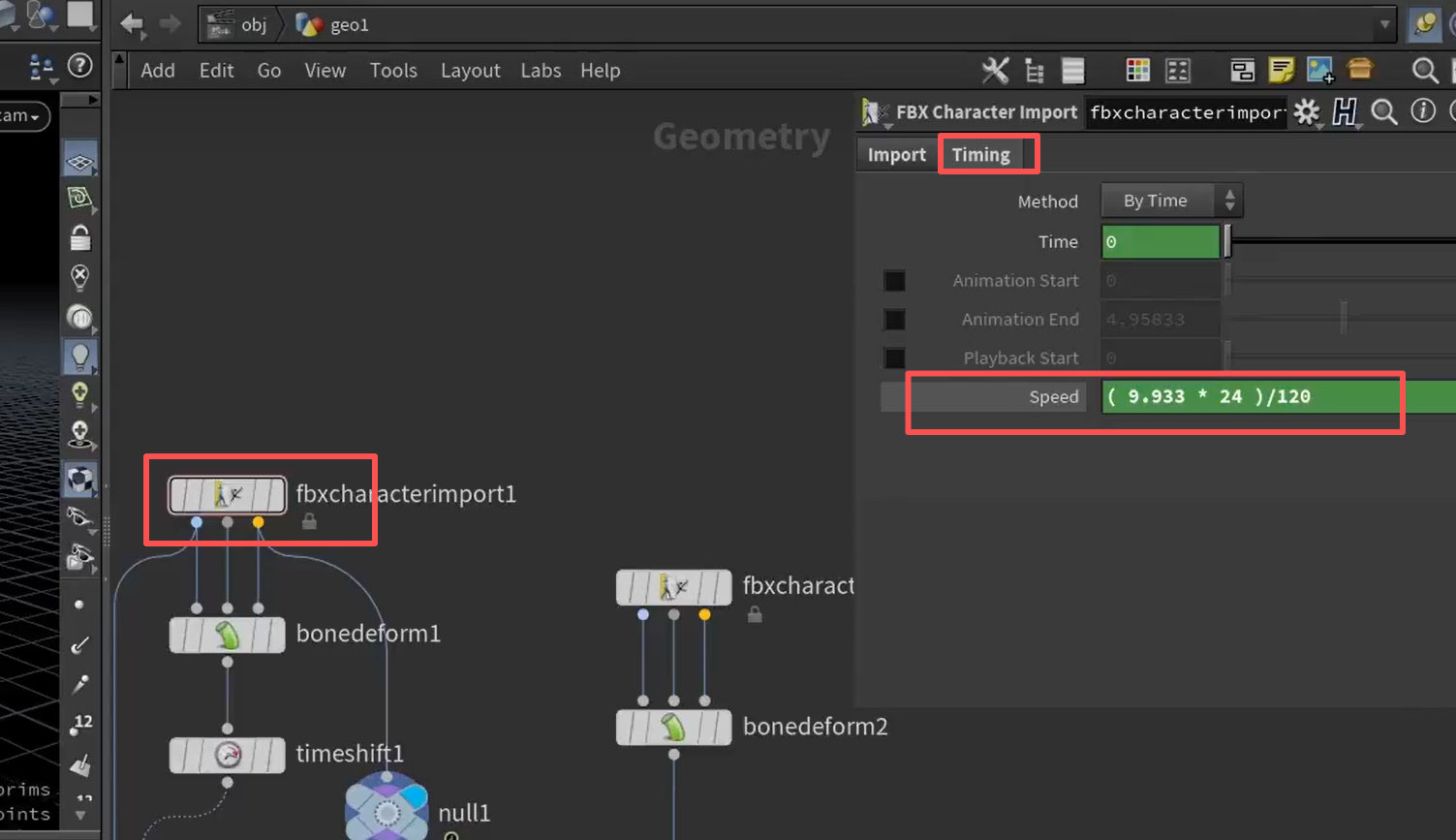Search parameters with the magnifier icon
Image resolution: width=1456 pixels, height=840 pixels.
click(x=1384, y=112)
